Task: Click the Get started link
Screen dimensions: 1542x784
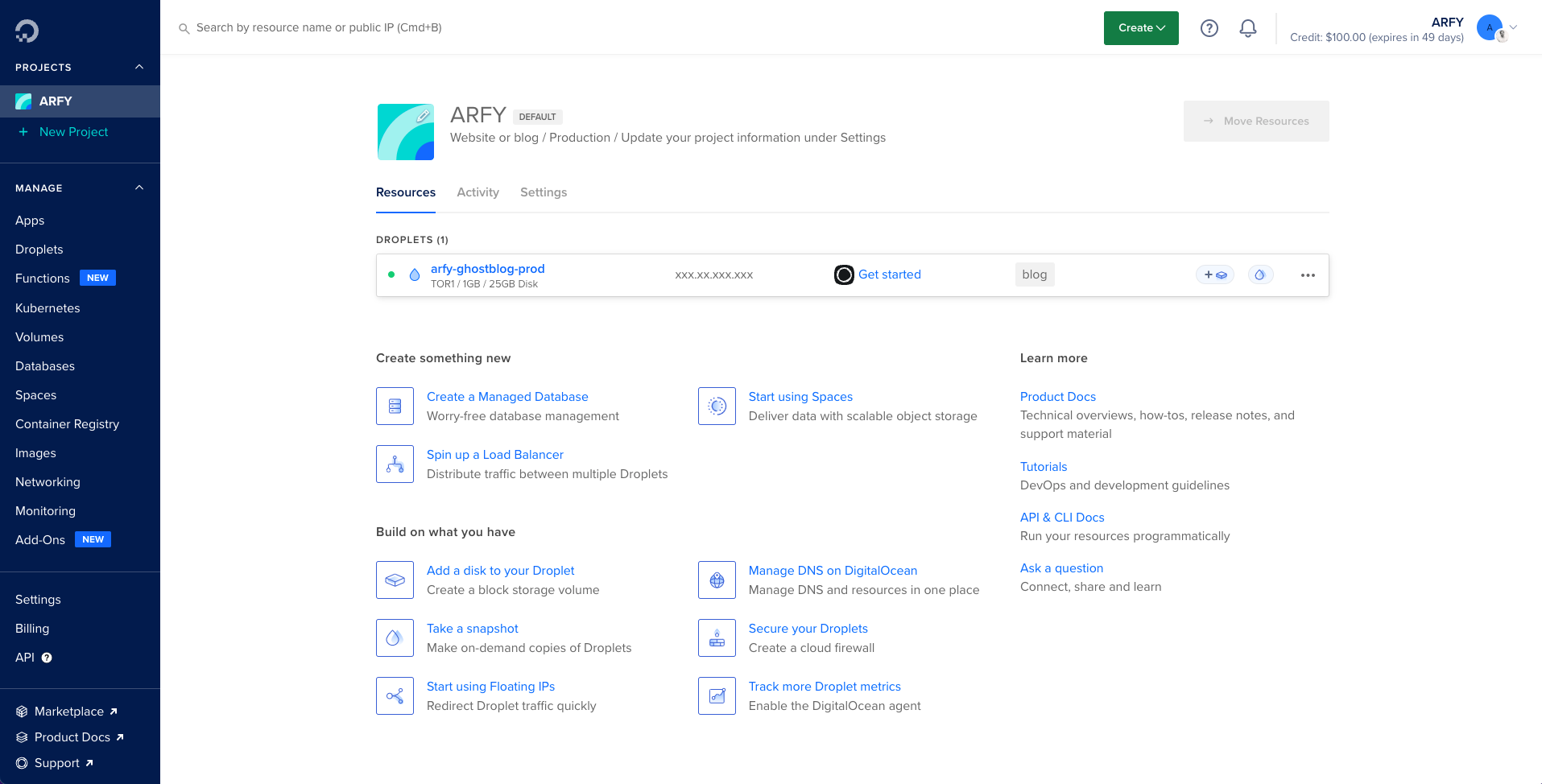Action: 890,274
